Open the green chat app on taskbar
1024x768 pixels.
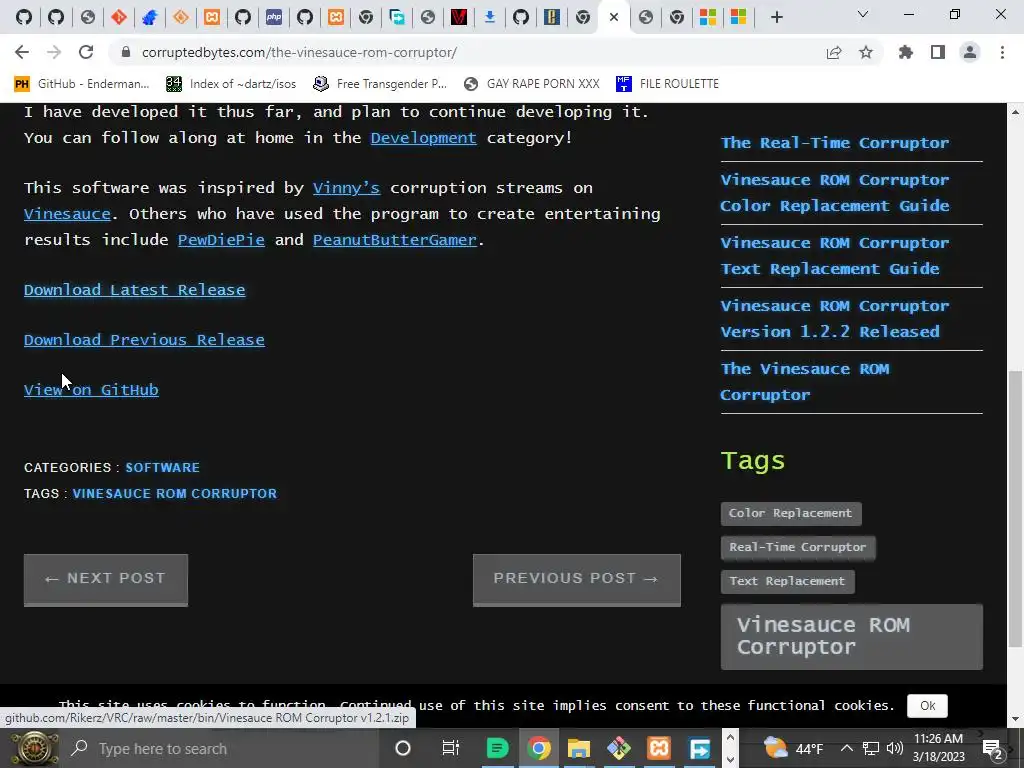pos(498,748)
